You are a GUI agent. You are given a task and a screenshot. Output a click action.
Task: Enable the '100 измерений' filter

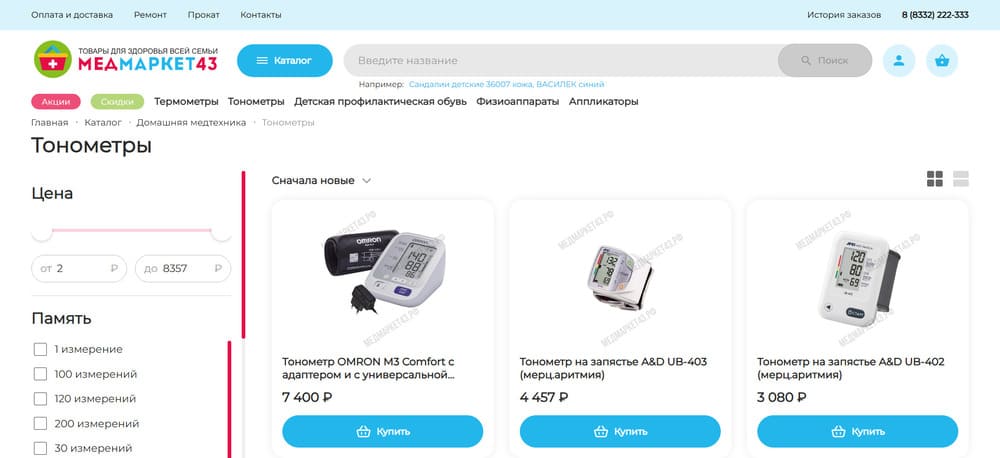click(x=40, y=374)
